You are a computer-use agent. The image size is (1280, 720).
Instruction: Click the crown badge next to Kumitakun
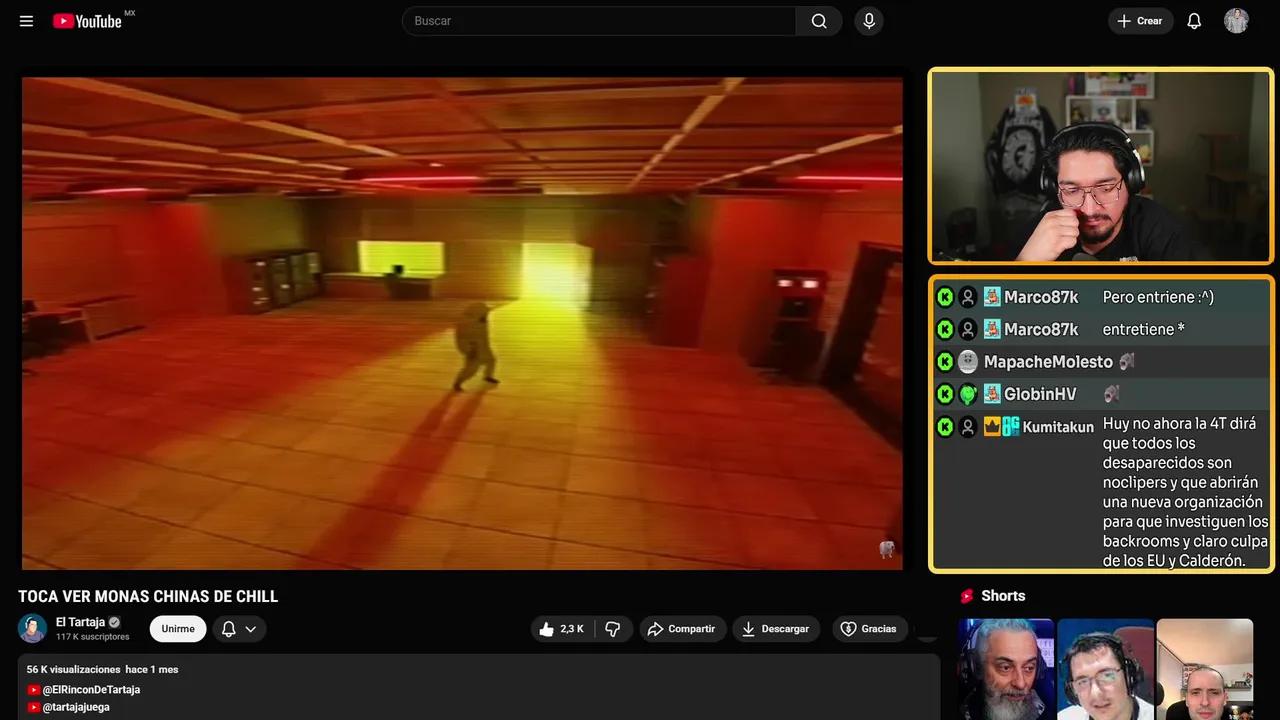[x=992, y=427]
